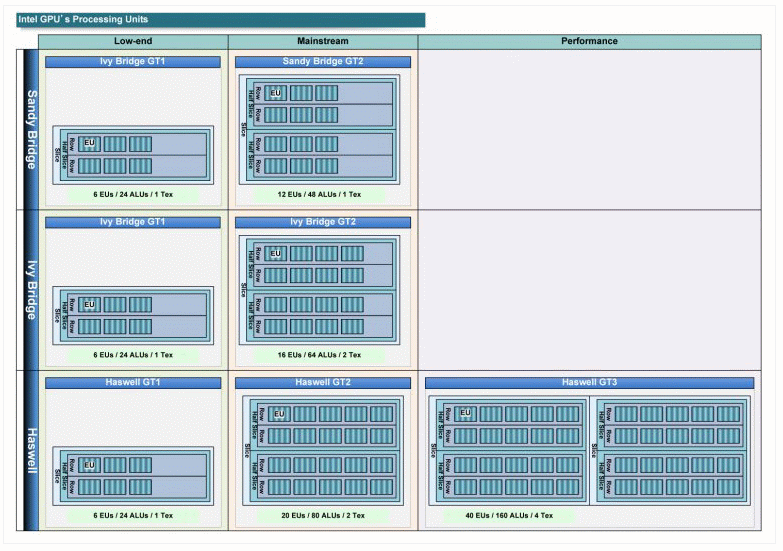The image size is (783, 551).
Task: Click the "12 EUs / 48 ALUs / 1 Tex" caption
Action: [x=319, y=194]
